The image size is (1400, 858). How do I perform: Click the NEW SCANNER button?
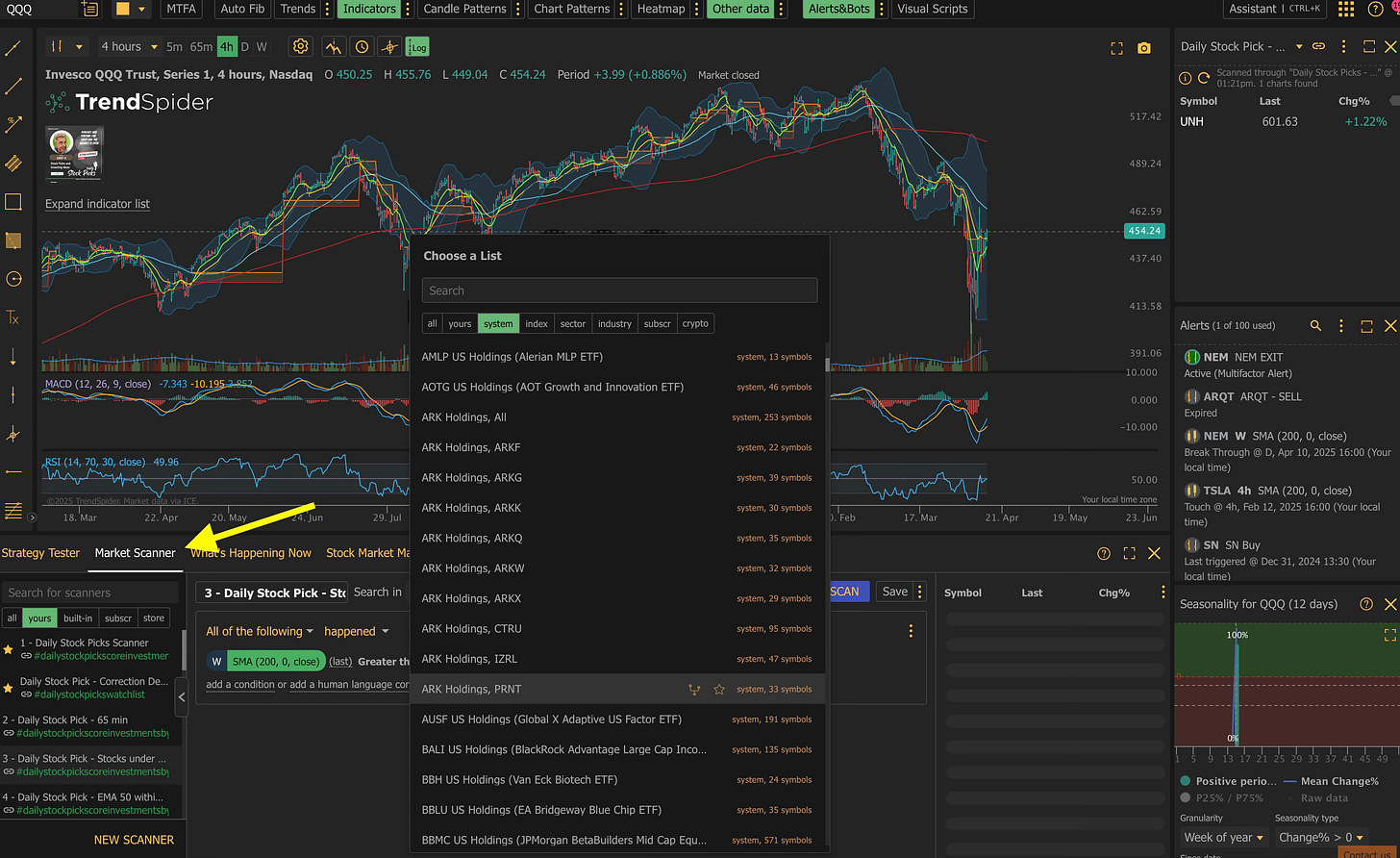(134, 840)
